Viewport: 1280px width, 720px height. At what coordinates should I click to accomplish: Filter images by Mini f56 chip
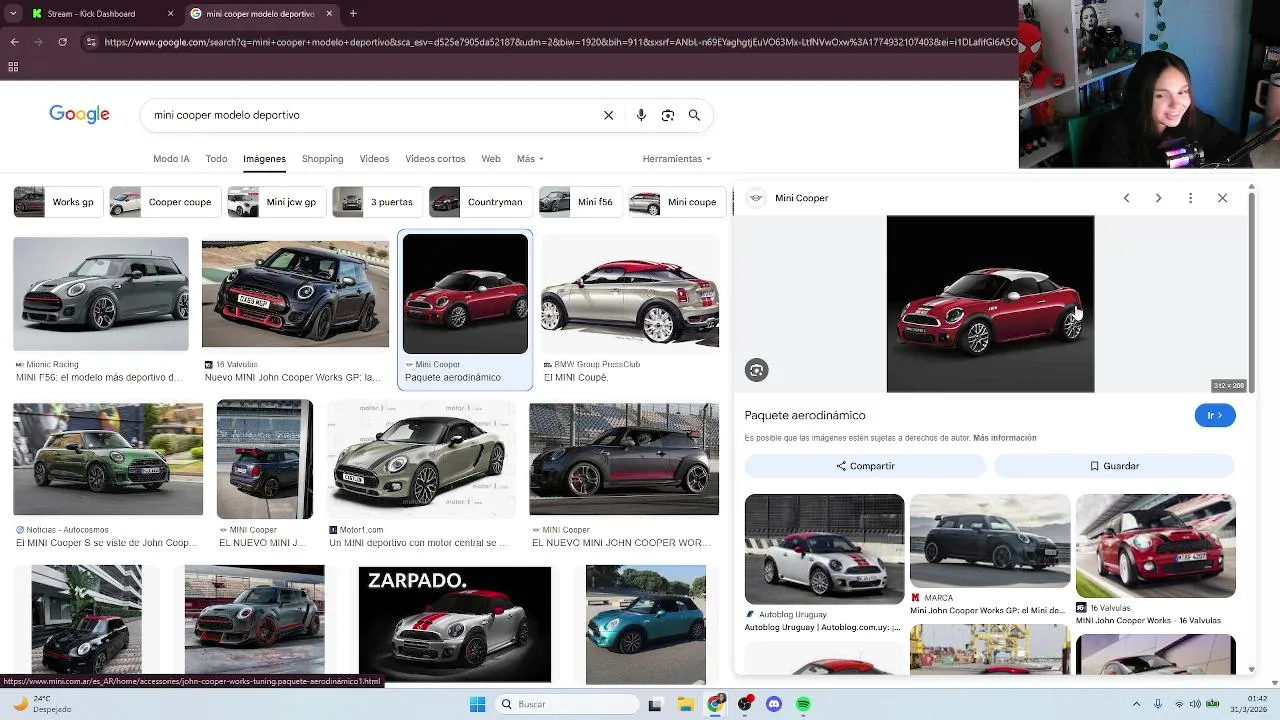[580, 202]
